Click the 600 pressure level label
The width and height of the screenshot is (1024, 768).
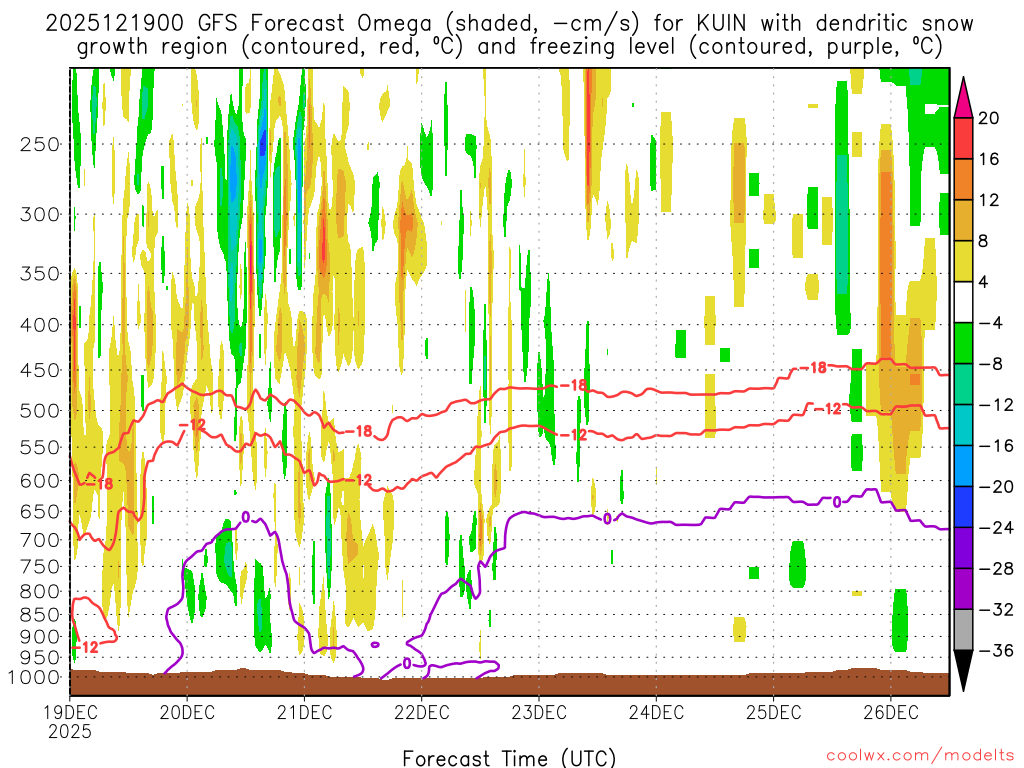pos(40,481)
